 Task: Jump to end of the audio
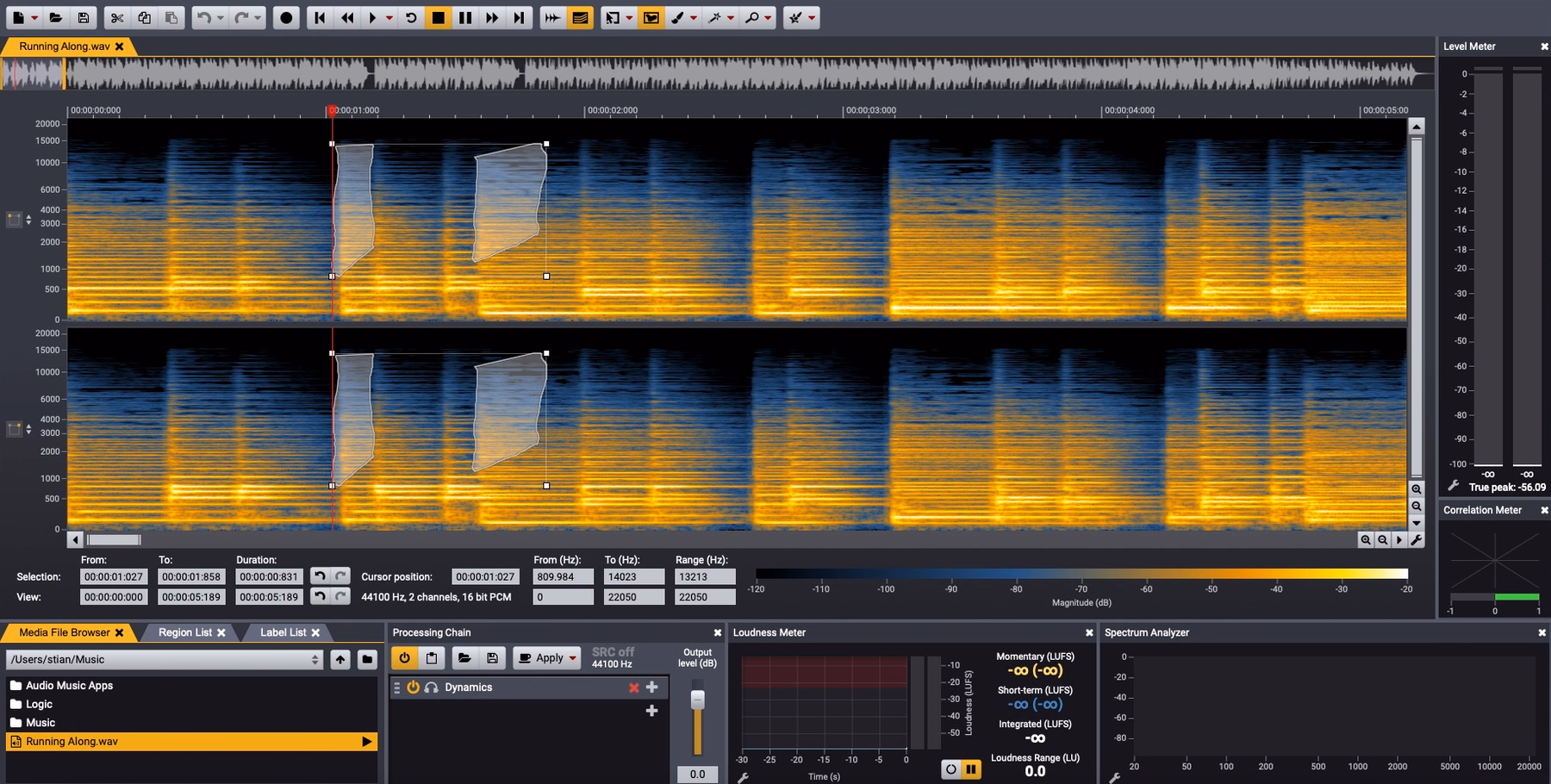pos(519,17)
